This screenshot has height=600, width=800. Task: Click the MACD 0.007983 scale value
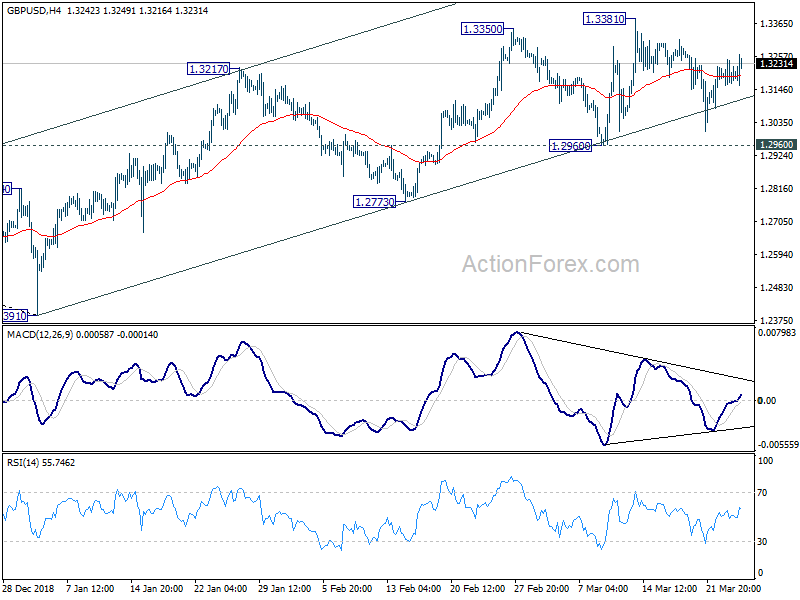point(777,333)
